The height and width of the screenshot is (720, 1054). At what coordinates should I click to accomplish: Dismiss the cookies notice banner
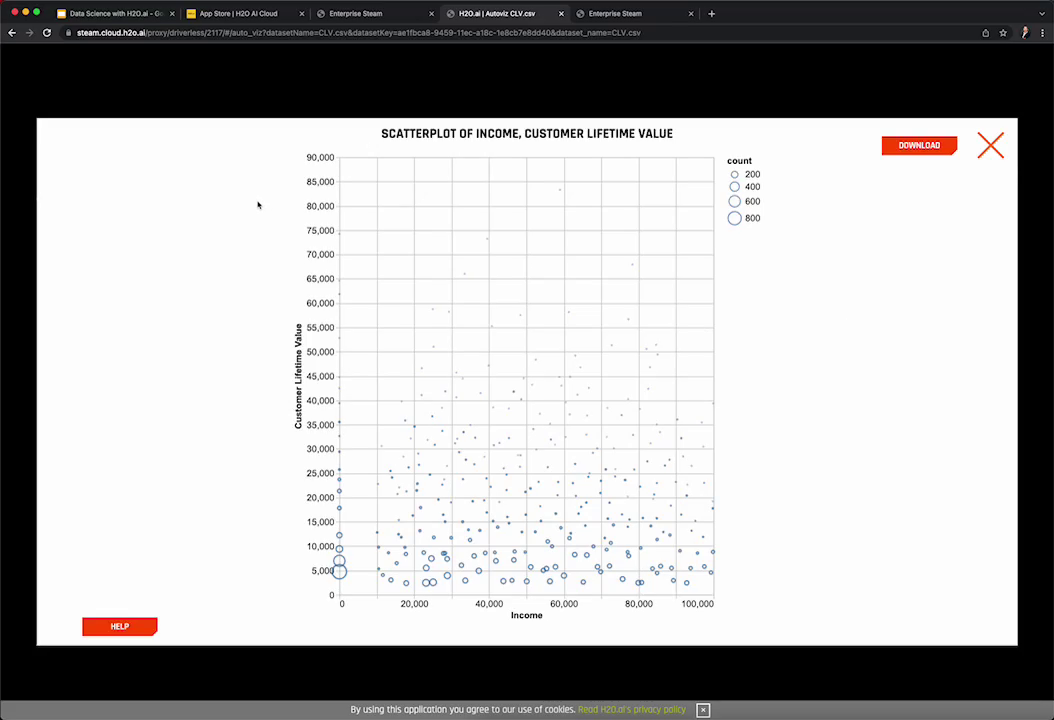(703, 709)
